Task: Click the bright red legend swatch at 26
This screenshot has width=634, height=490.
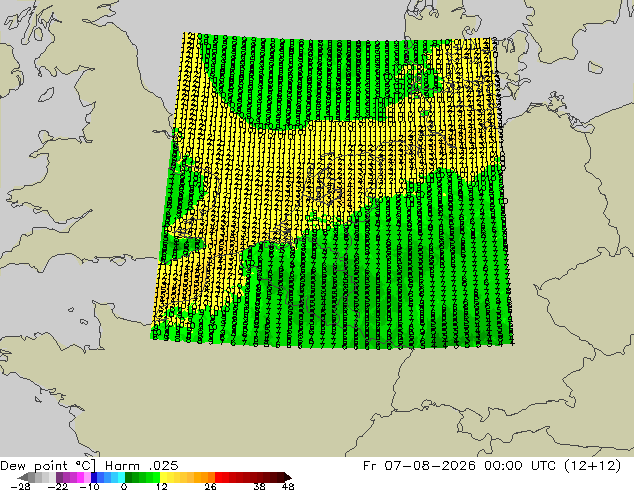Action: 218,477
